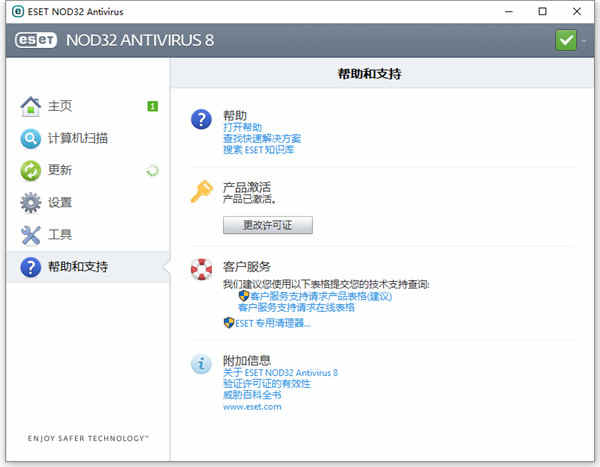Screen dimensions: 600x467
Task: Click the 产品激活 section heading
Action: point(247,187)
